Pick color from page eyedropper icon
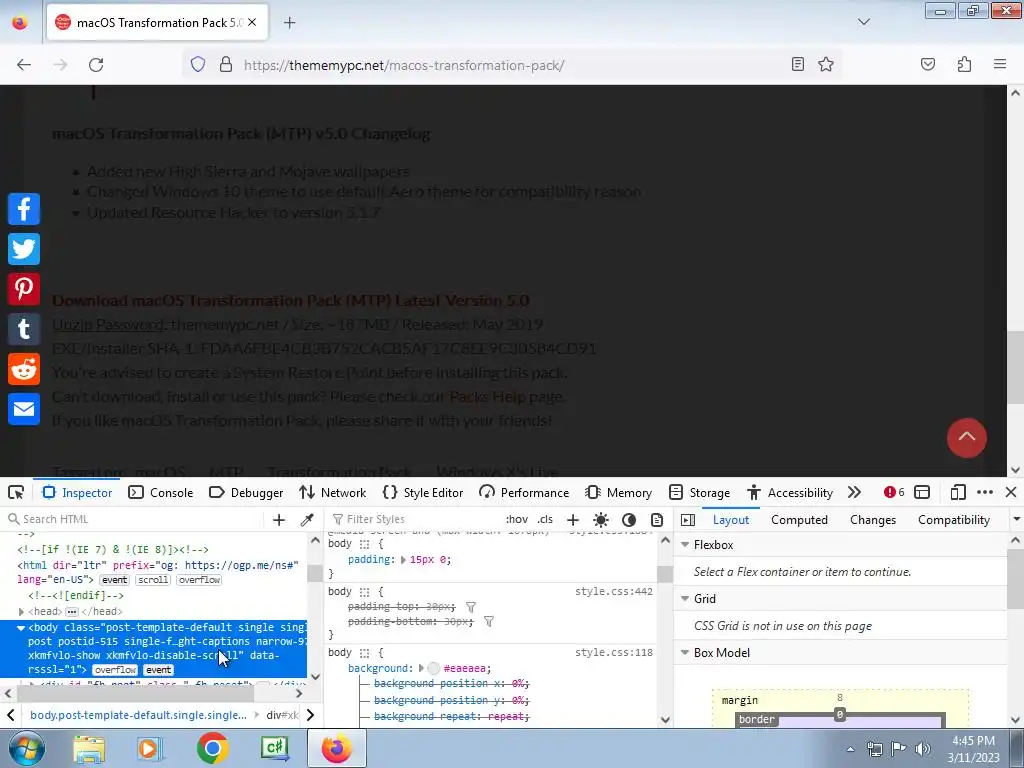 pyautogui.click(x=306, y=519)
